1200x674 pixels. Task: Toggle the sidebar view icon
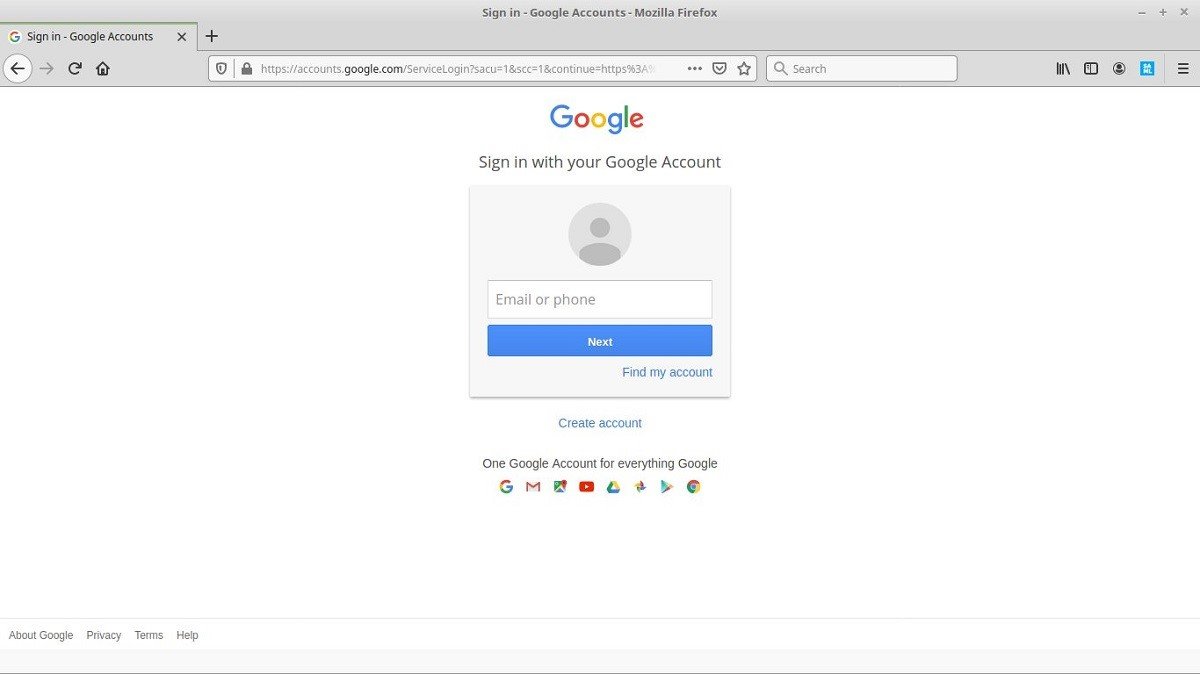(1091, 69)
